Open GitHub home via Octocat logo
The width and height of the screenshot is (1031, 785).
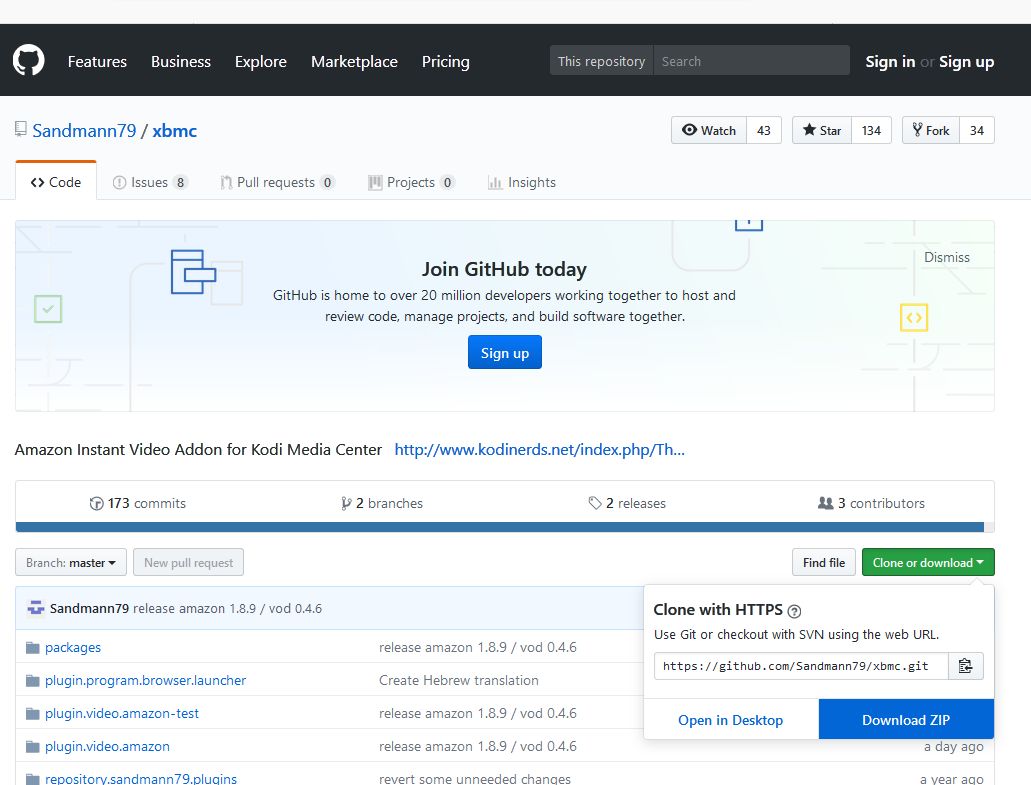tap(28, 60)
